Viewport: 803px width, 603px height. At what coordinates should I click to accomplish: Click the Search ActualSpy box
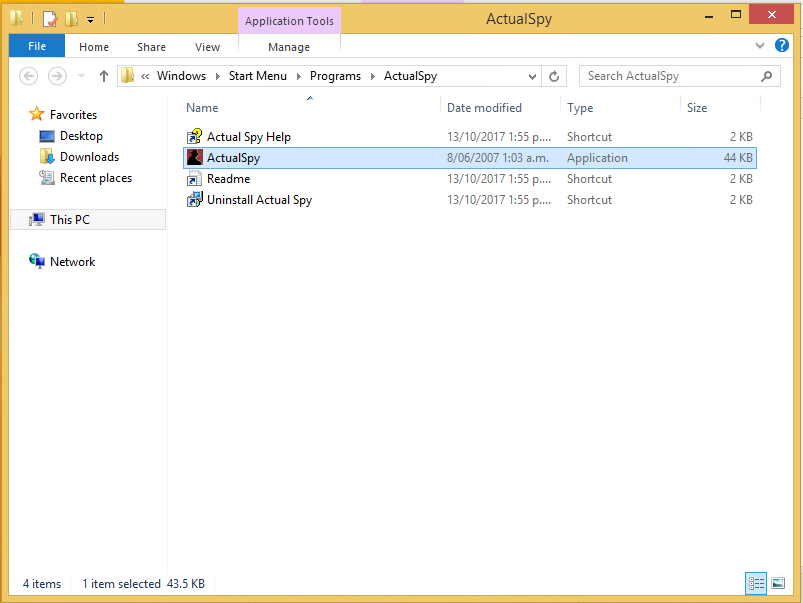pyautogui.click(x=679, y=76)
